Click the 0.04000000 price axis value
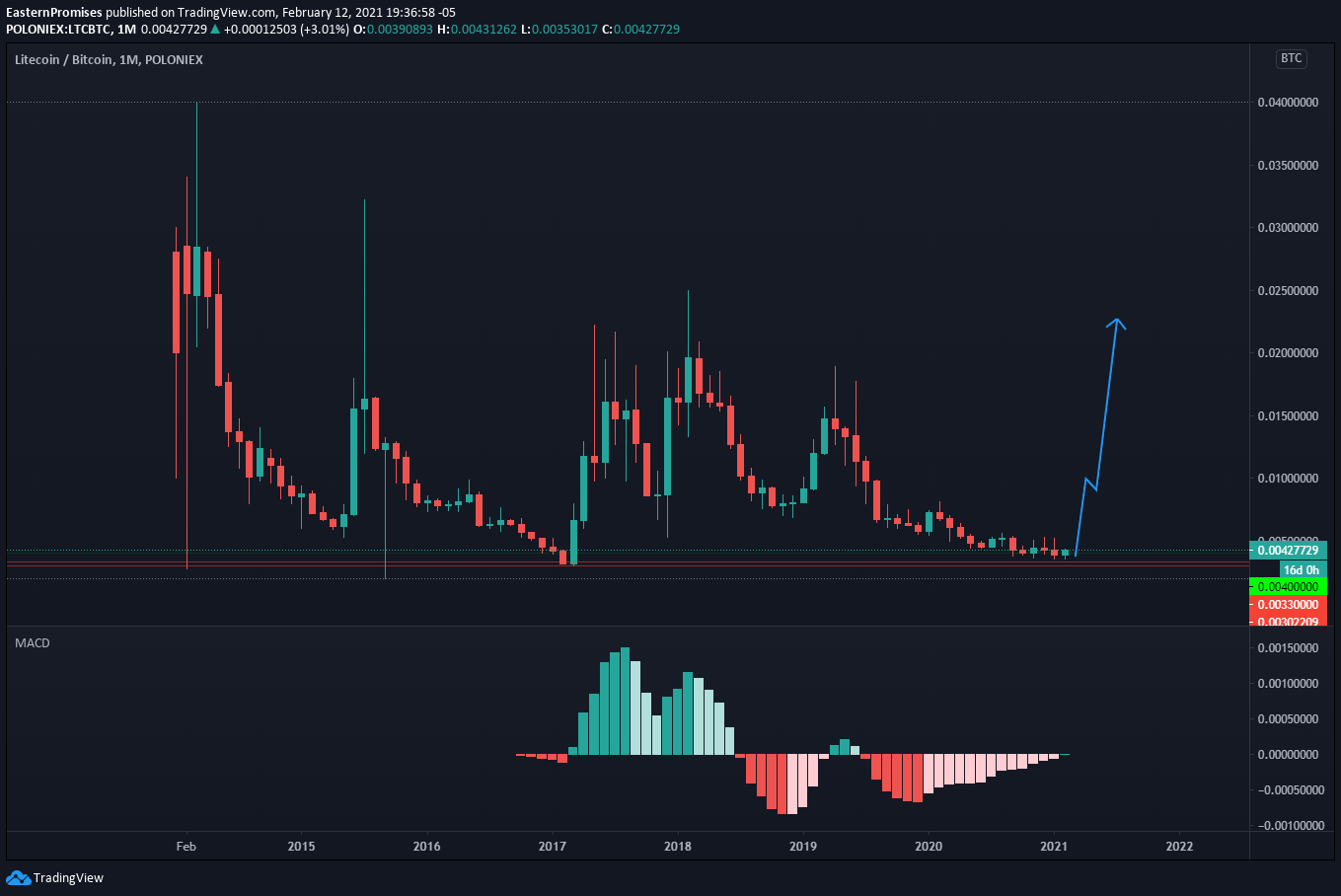Image resolution: width=1341 pixels, height=896 pixels. click(x=1288, y=103)
